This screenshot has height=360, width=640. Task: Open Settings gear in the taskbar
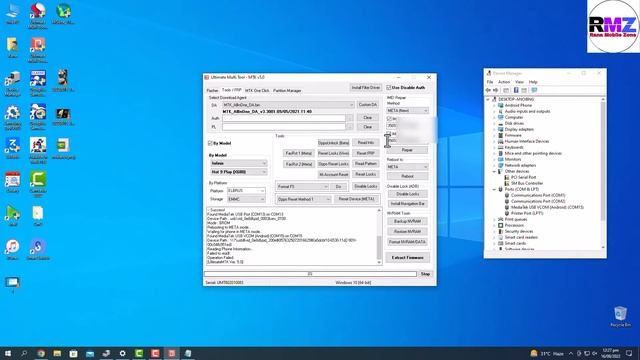tap(122, 353)
